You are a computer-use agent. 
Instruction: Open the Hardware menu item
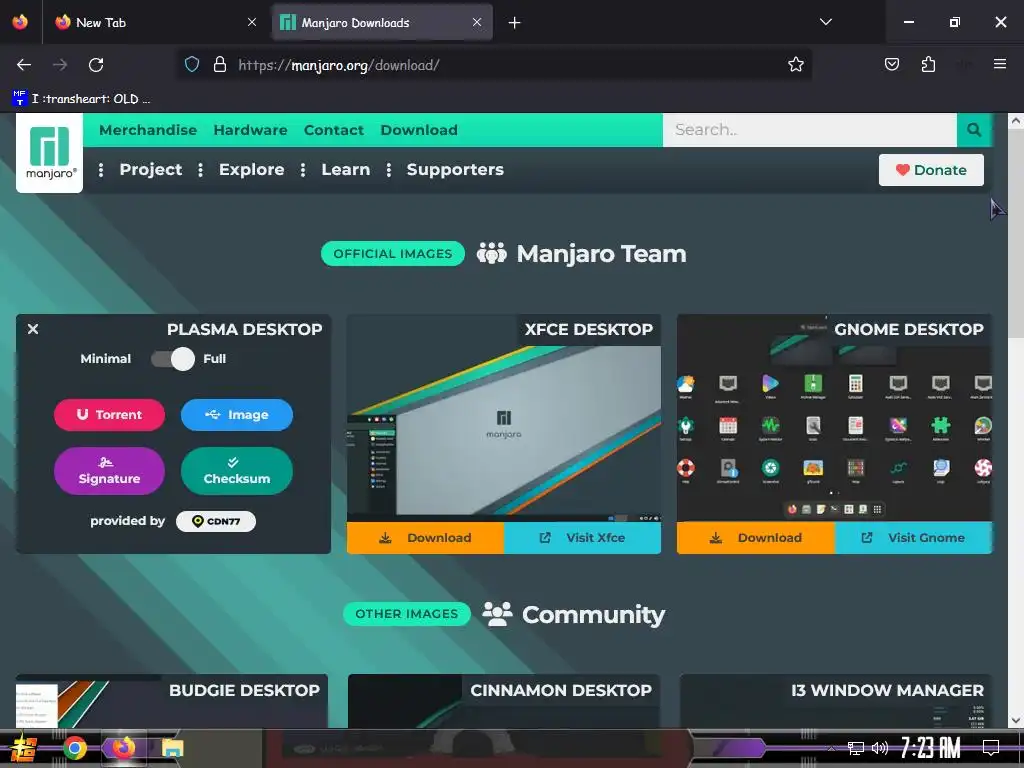(x=250, y=130)
